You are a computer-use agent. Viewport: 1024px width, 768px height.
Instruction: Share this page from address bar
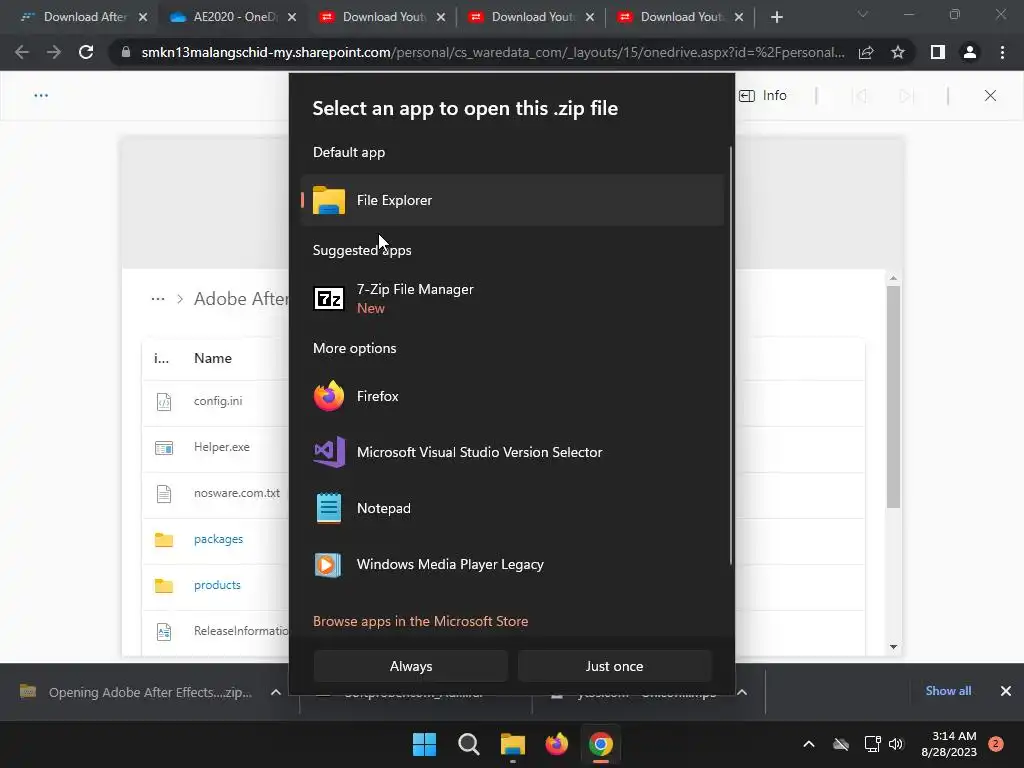coord(866,52)
